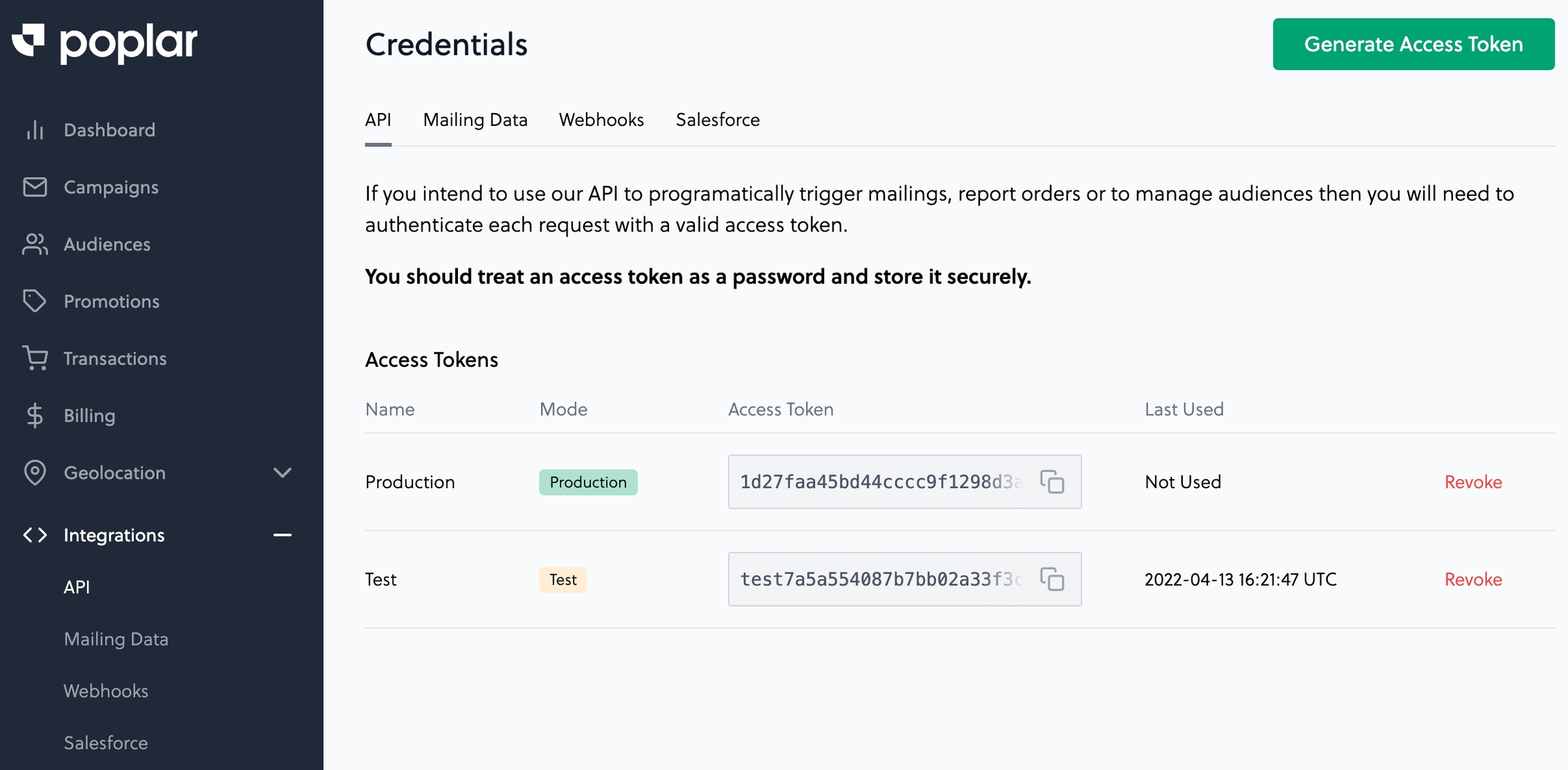Revoke the Test token
This screenshot has height=770, width=1568.
coord(1473,579)
